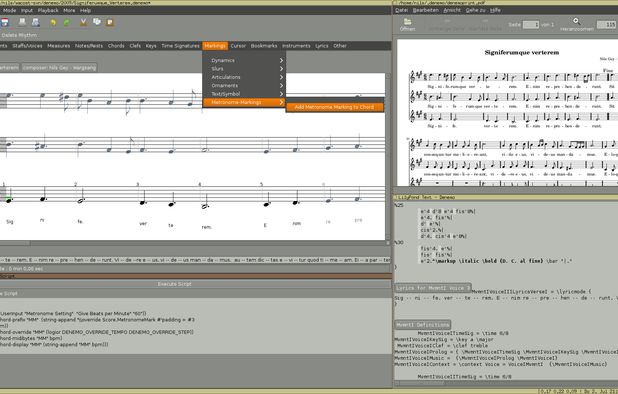Click the zoom percentage field in PDF viewer

tap(607, 24)
